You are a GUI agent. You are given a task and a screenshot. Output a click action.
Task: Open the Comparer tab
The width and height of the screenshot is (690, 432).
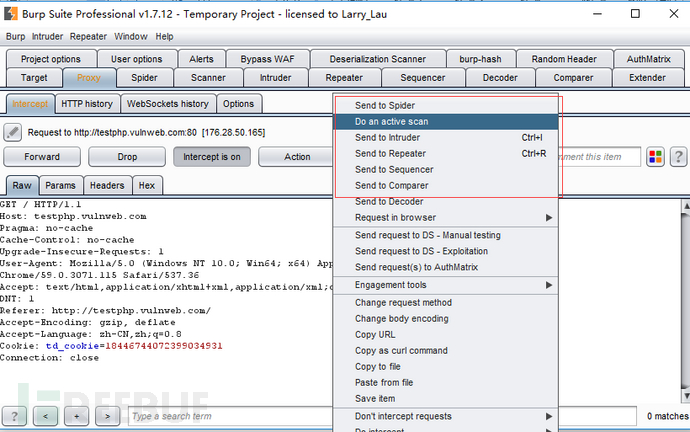573,78
